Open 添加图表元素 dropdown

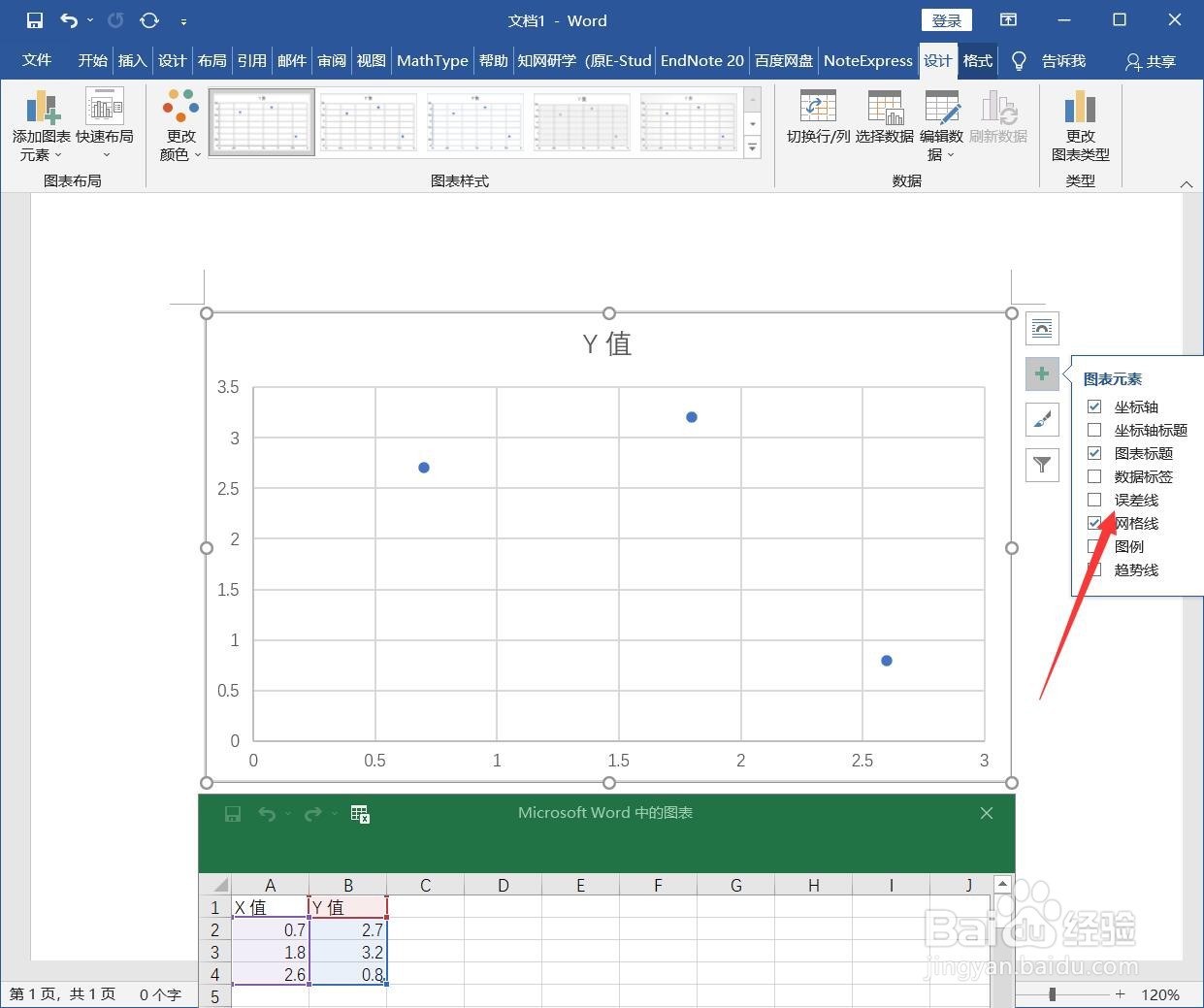(x=42, y=126)
